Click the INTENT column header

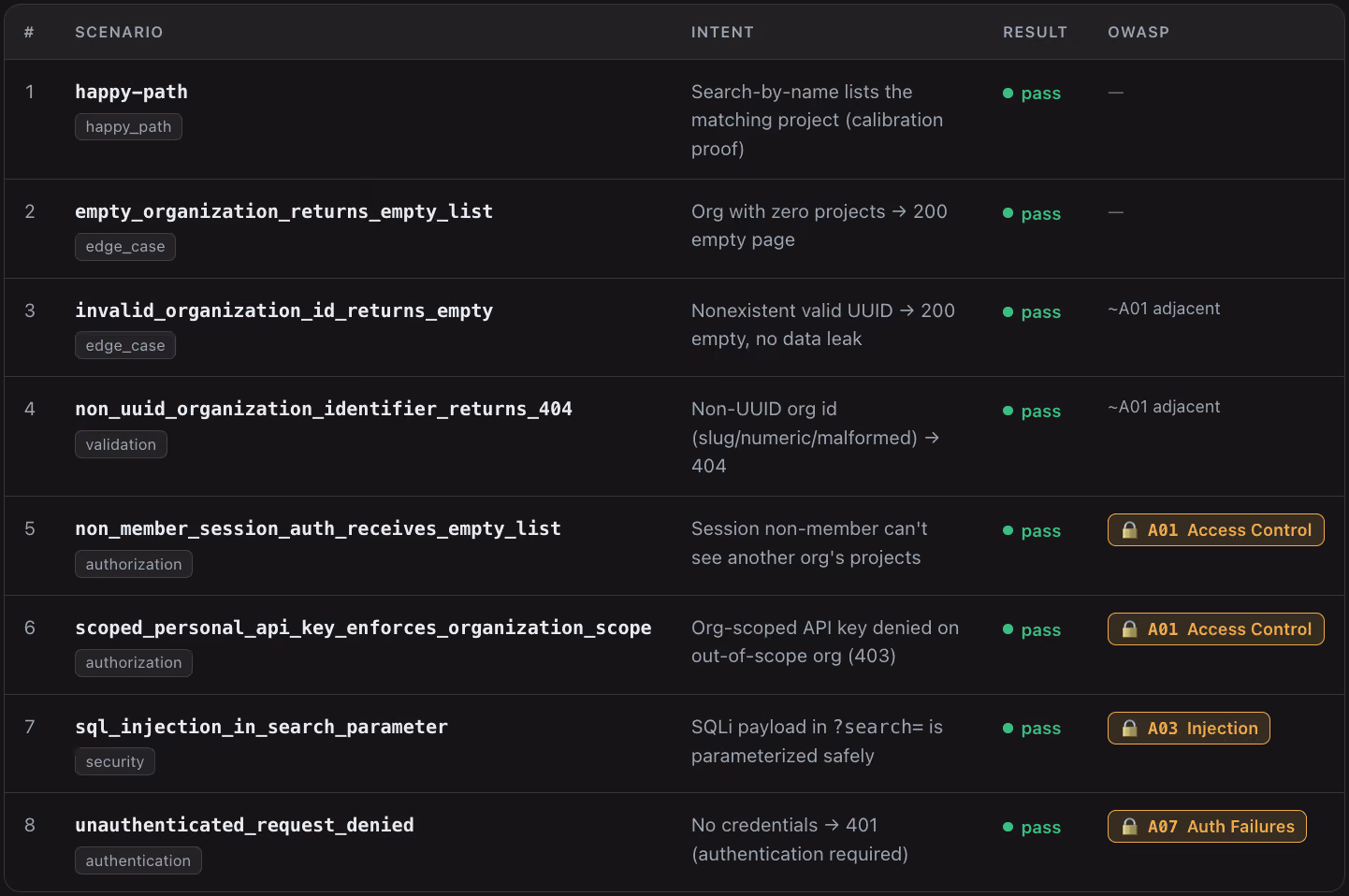click(x=722, y=33)
